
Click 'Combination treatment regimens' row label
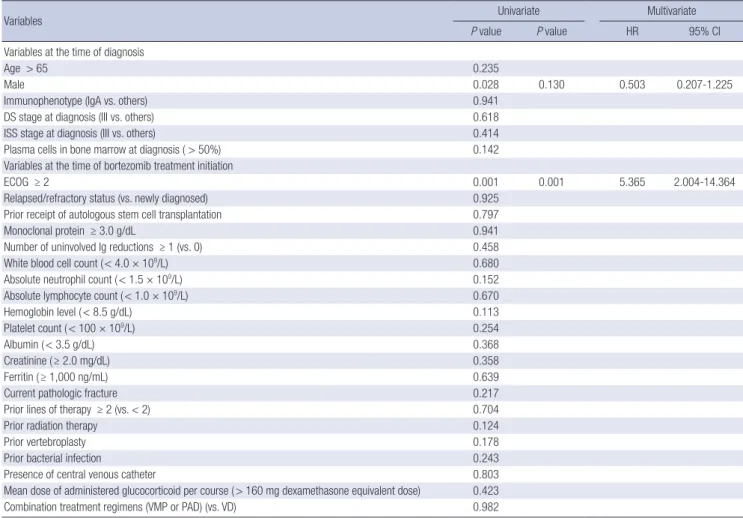coord(119,507)
